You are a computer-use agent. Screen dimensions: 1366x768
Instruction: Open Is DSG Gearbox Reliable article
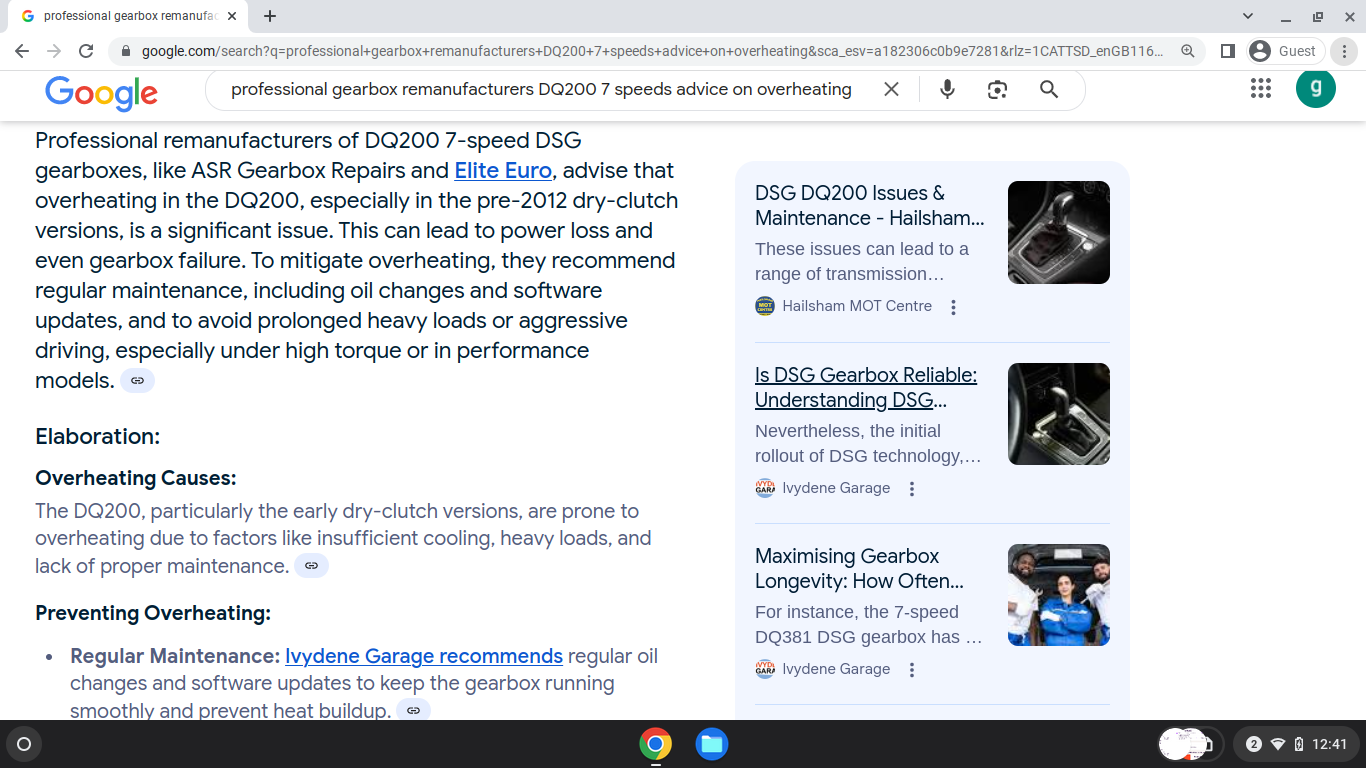(x=866, y=387)
